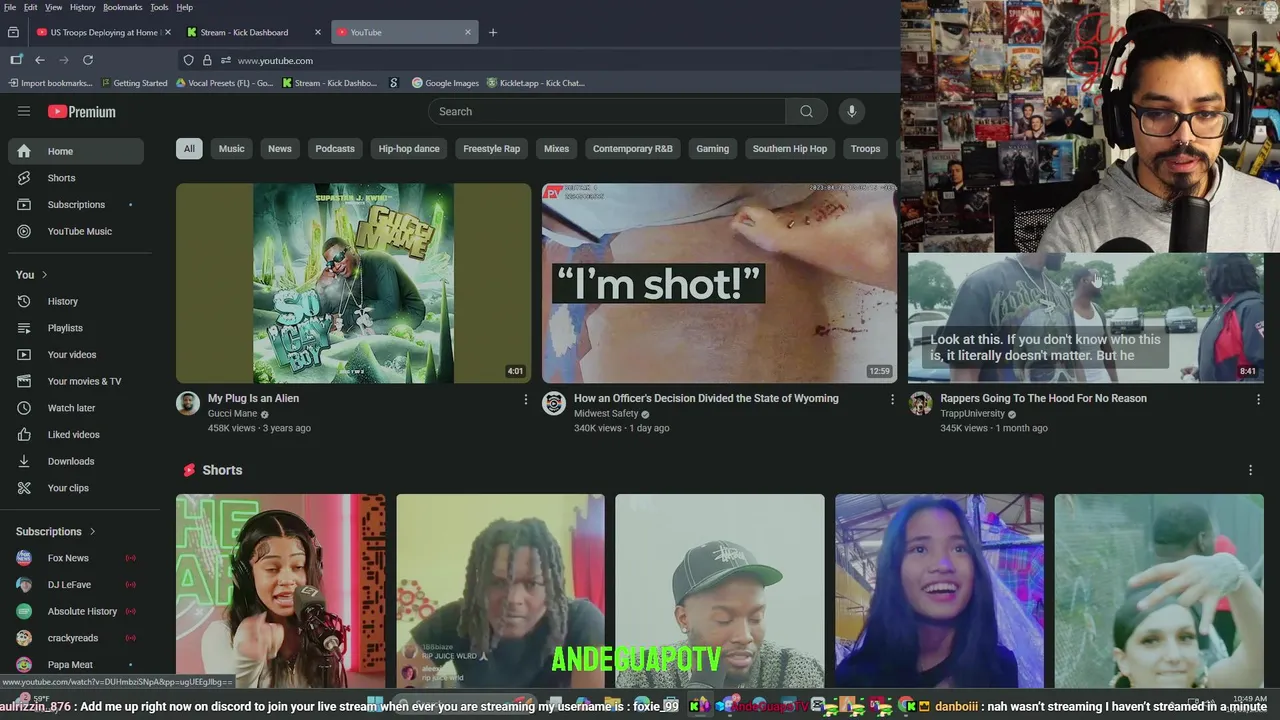Open Playlists in the sidebar

76,328
